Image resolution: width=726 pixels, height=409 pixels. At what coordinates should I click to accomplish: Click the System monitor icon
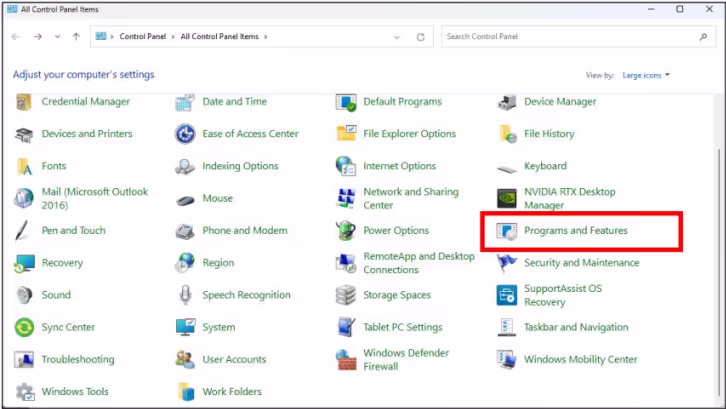coord(185,327)
